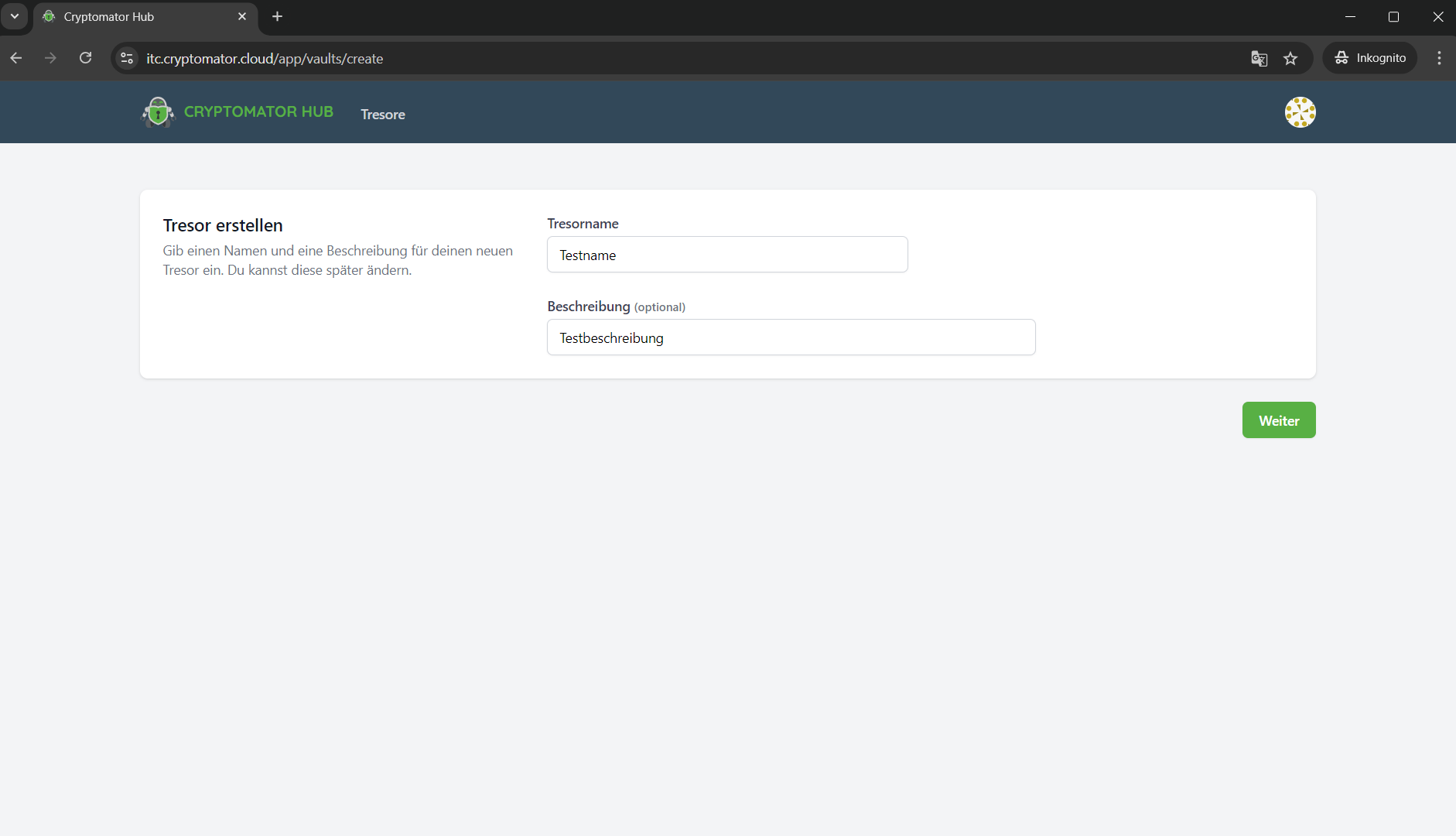Click the Google Translate icon in address bar
This screenshot has width=1456, height=836.
click(1259, 59)
